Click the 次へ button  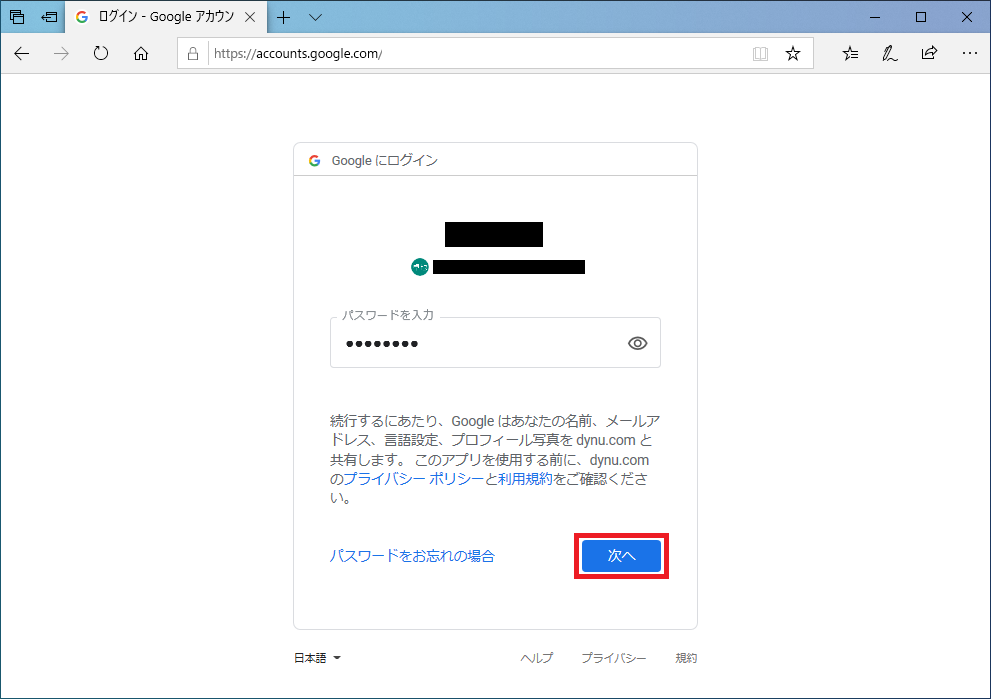click(621, 556)
